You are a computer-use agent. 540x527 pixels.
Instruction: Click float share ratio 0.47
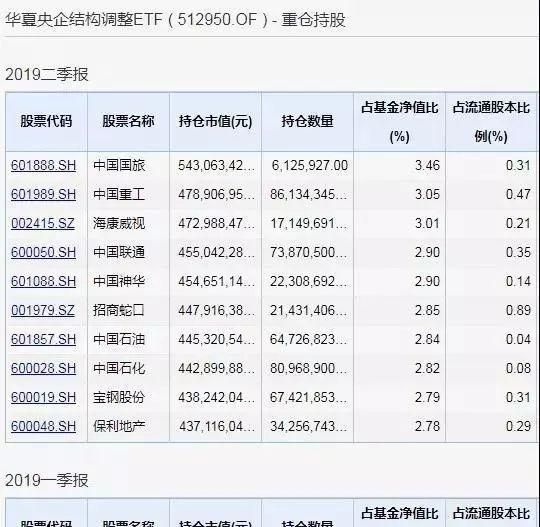(x=518, y=195)
